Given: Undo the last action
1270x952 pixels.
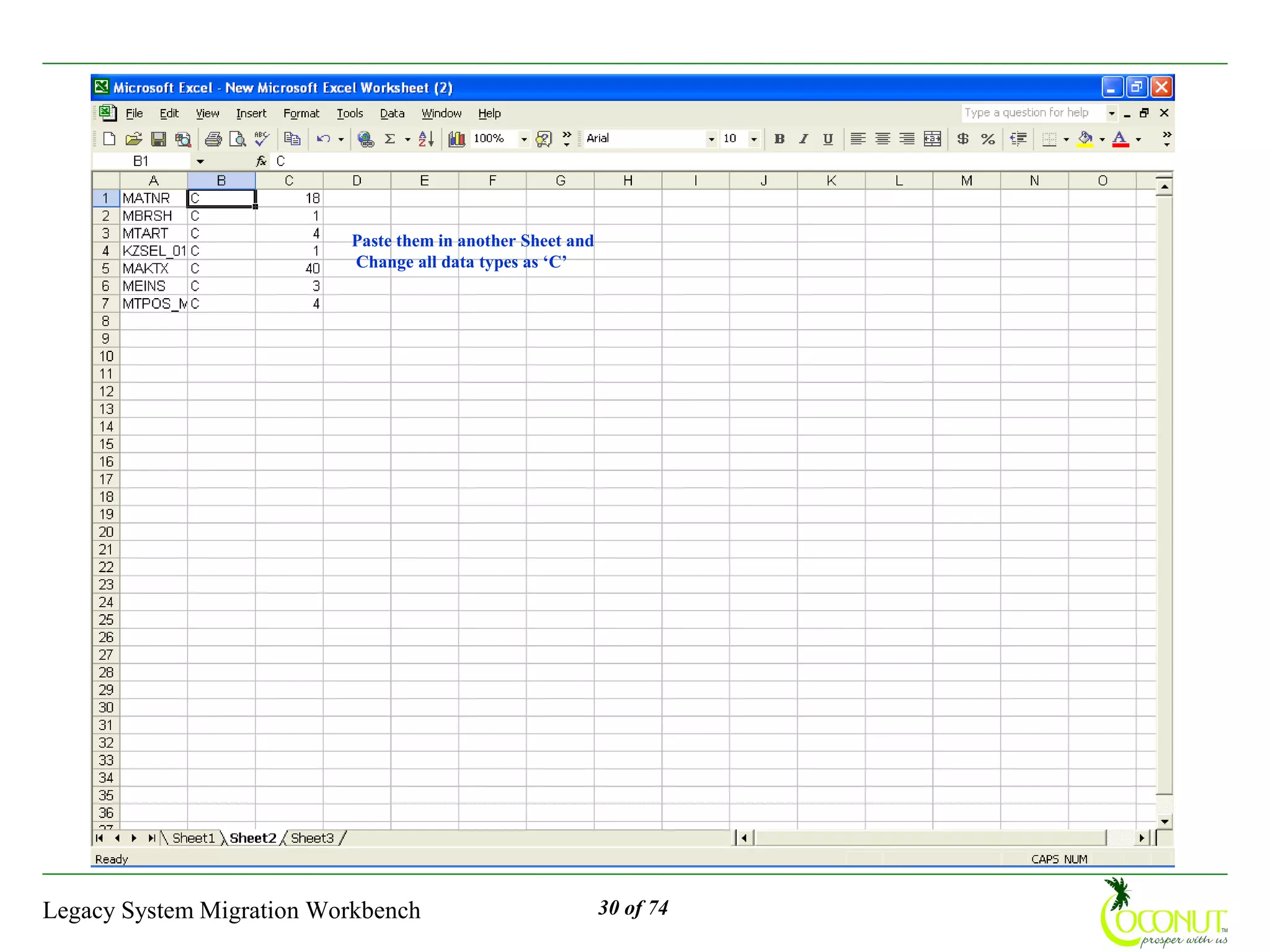Looking at the screenshot, I should 323,139.
